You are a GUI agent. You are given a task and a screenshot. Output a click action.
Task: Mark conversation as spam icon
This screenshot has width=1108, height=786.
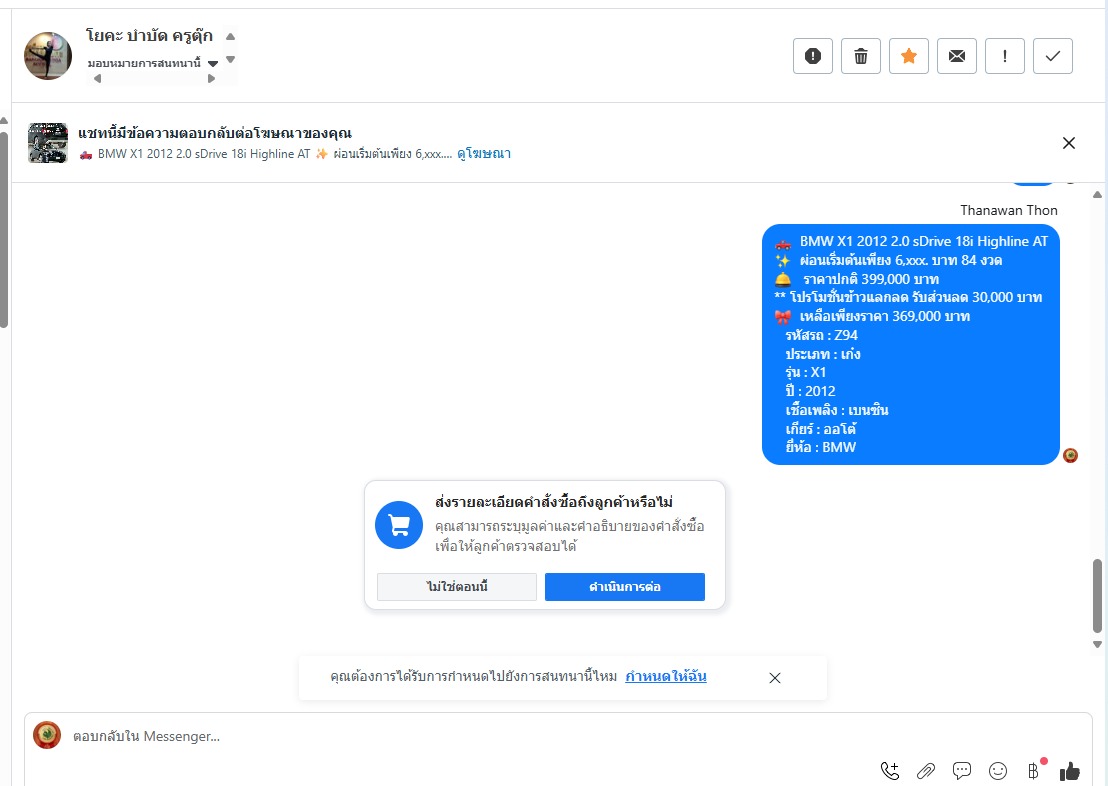pos(813,56)
